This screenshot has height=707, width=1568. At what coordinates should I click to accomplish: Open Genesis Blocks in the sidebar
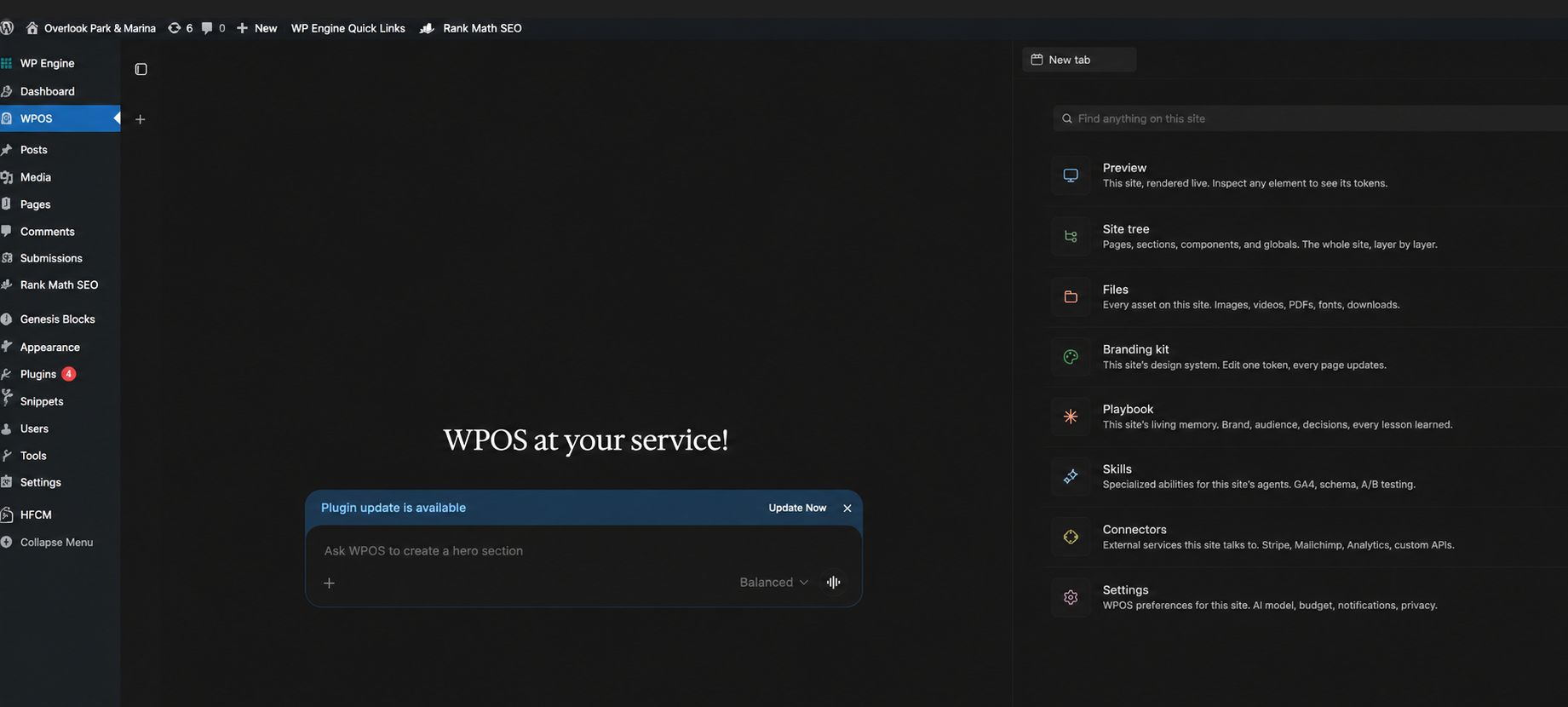point(60,319)
